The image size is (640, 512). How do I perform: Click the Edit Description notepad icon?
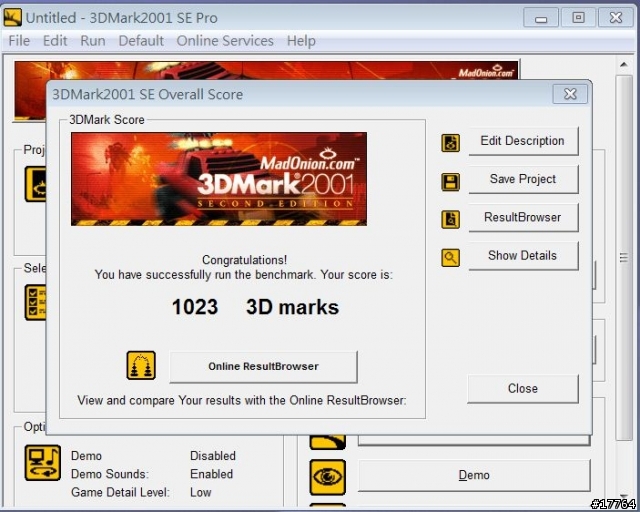click(450, 143)
